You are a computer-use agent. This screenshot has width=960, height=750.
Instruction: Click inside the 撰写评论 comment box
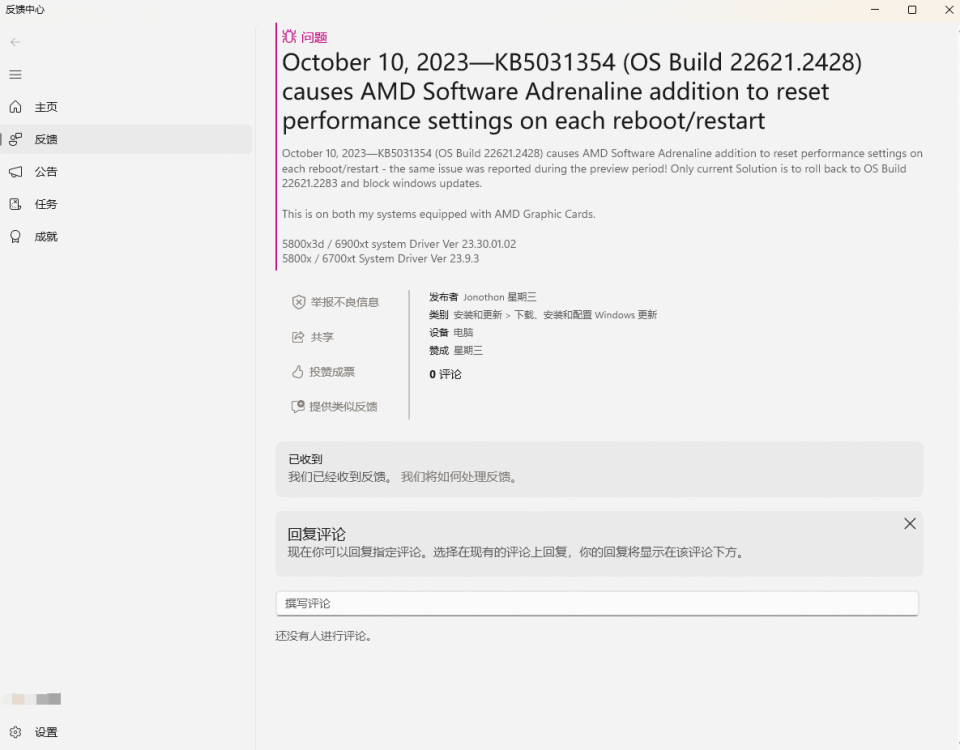(597, 604)
